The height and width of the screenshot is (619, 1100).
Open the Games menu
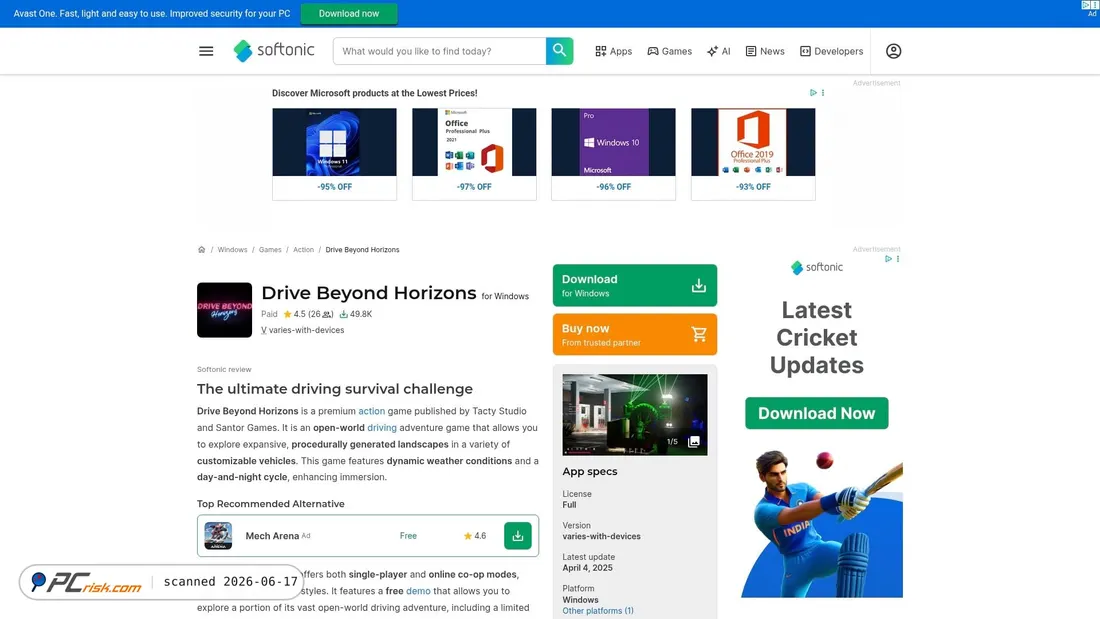click(x=669, y=51)
